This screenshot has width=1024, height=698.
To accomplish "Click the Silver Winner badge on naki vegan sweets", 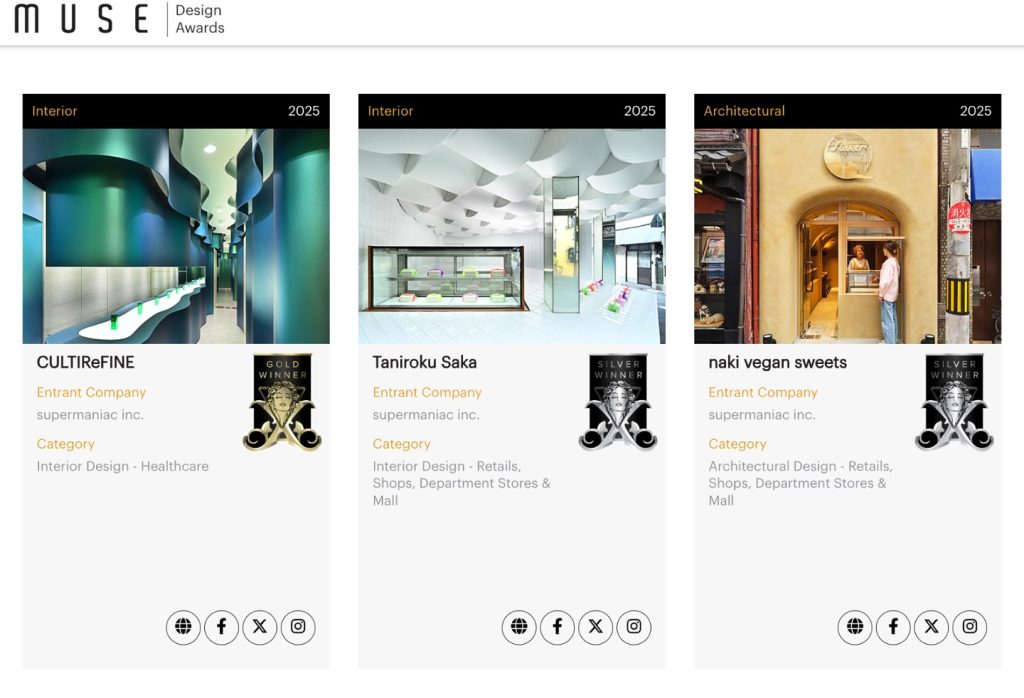I will (954, 402).
